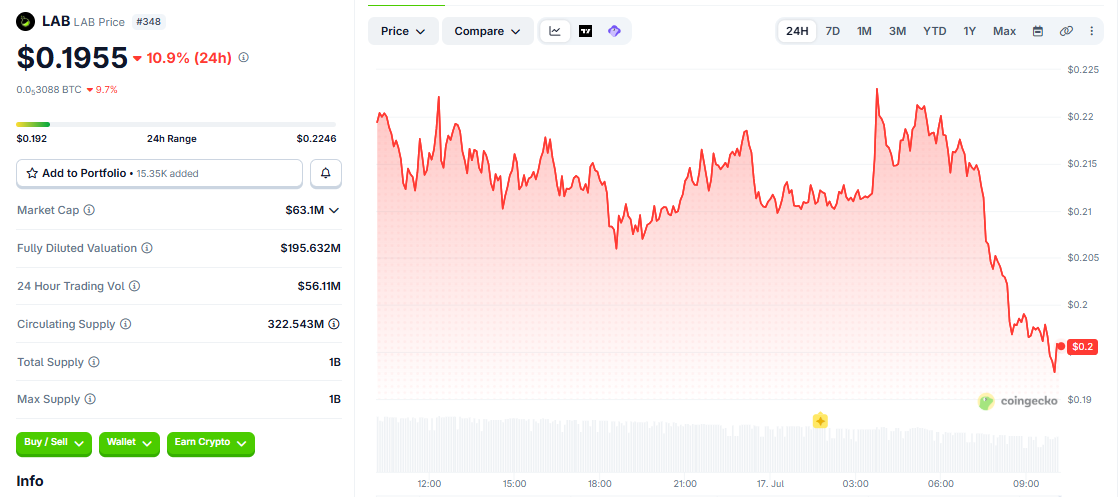The width and height of the screenshot is (1119, 497).
Task: Click the 15.35K added text
Action: coord(168,174)
